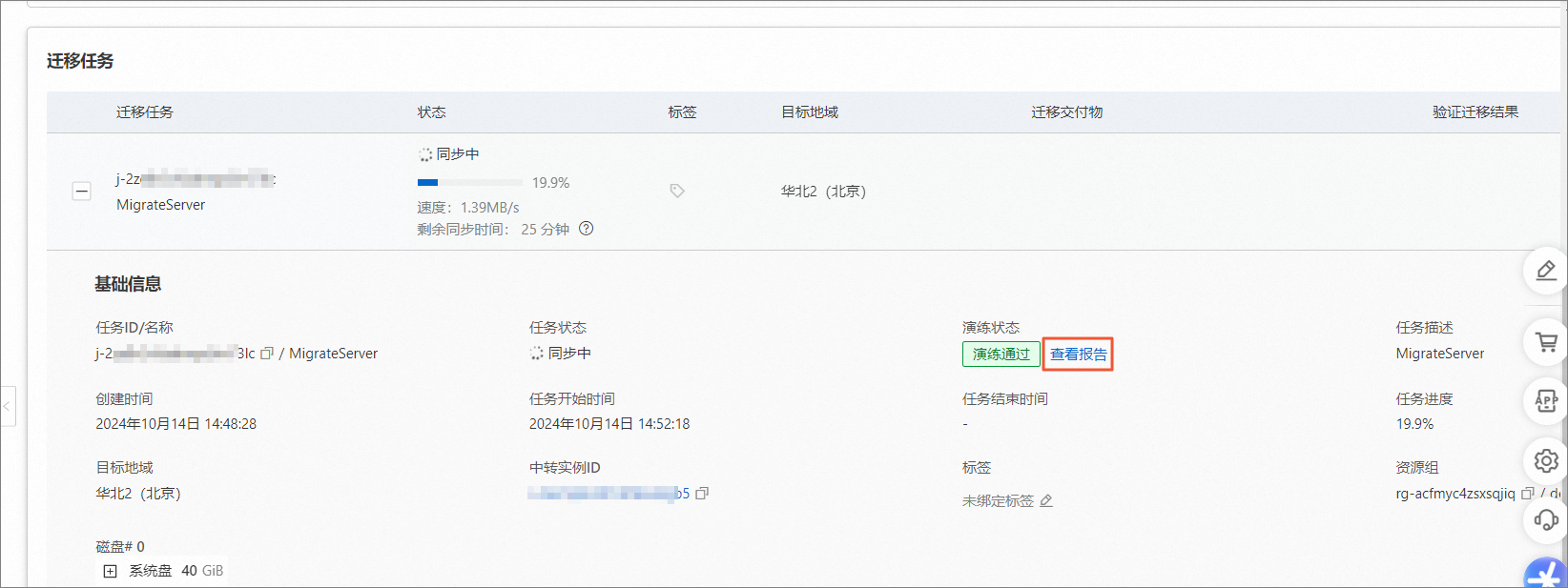Click the 查看报告 link

[x=1079, y=355]
